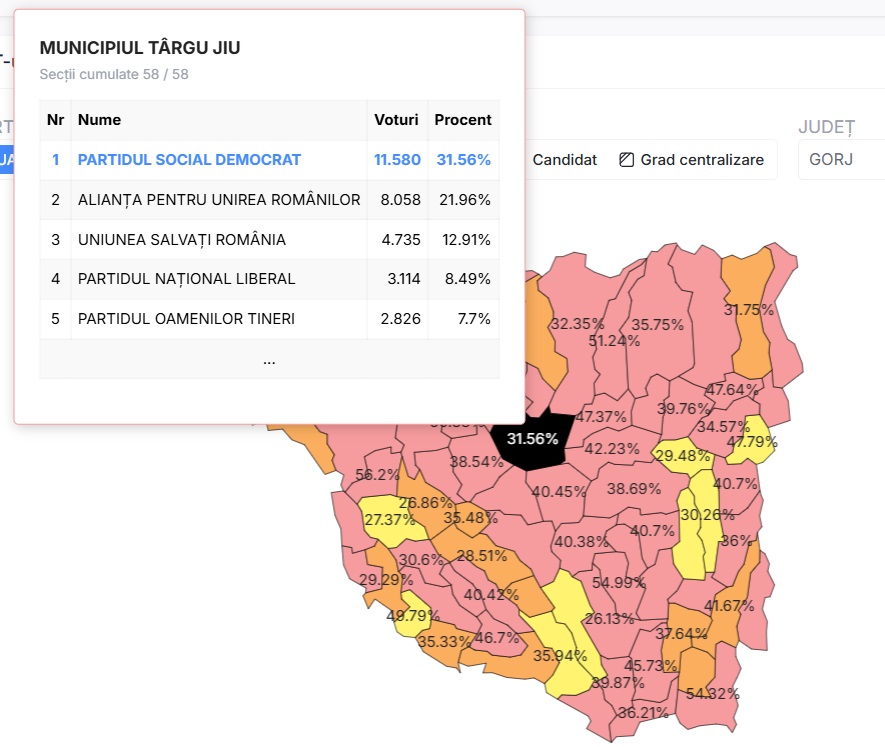The width and height of the screenshot is (885, 747).
Task: Select PARTIDUL OAMENILOR TINERI in the table
Action: (186, 318)
